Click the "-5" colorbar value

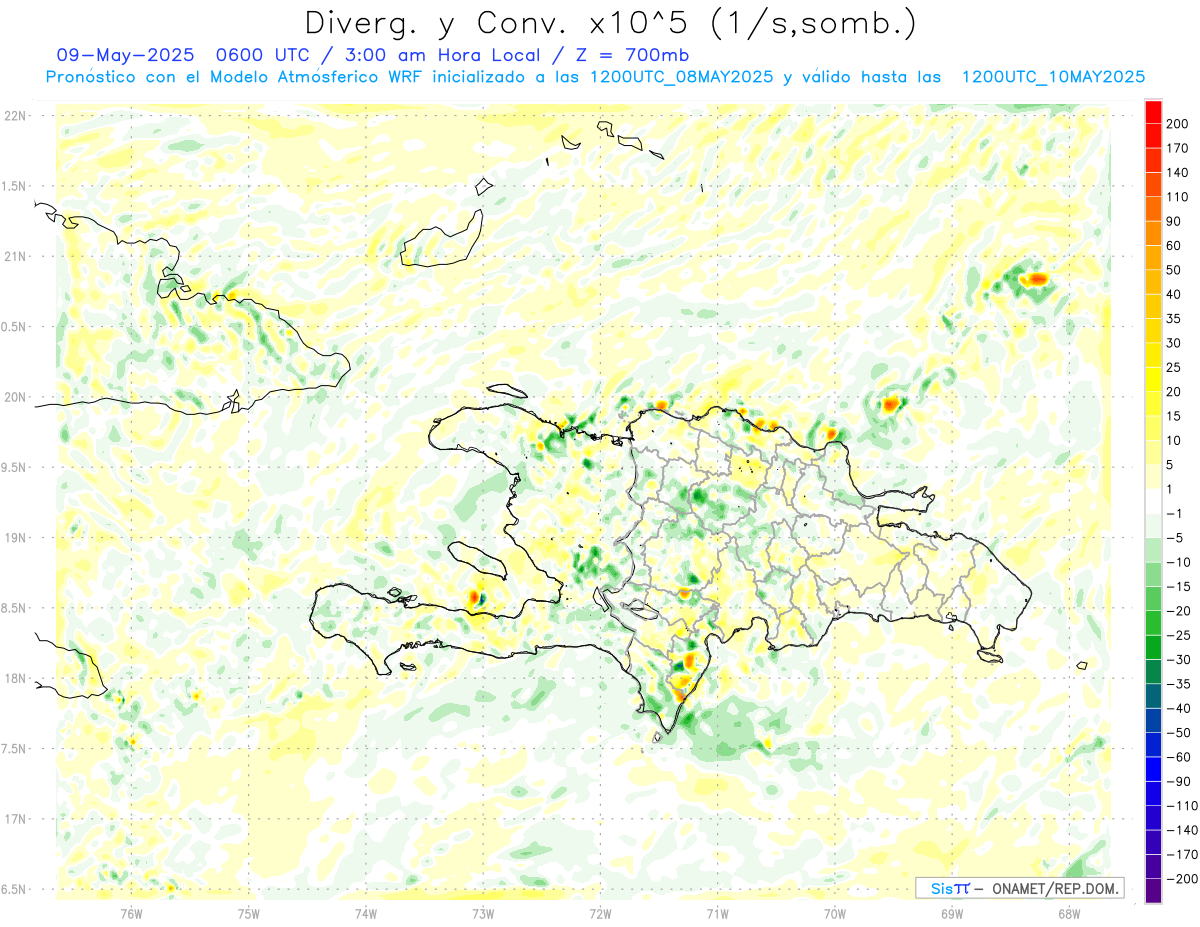point(1174,538)
